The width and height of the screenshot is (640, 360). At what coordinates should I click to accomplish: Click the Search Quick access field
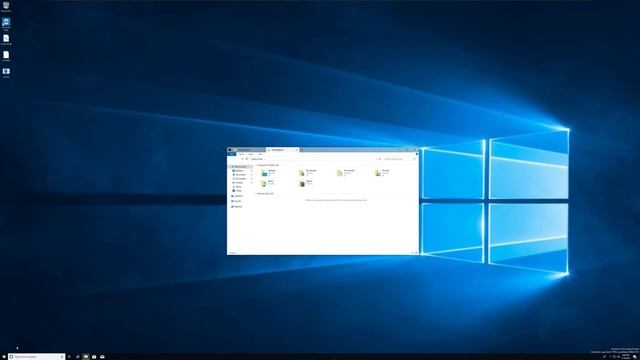400,159
